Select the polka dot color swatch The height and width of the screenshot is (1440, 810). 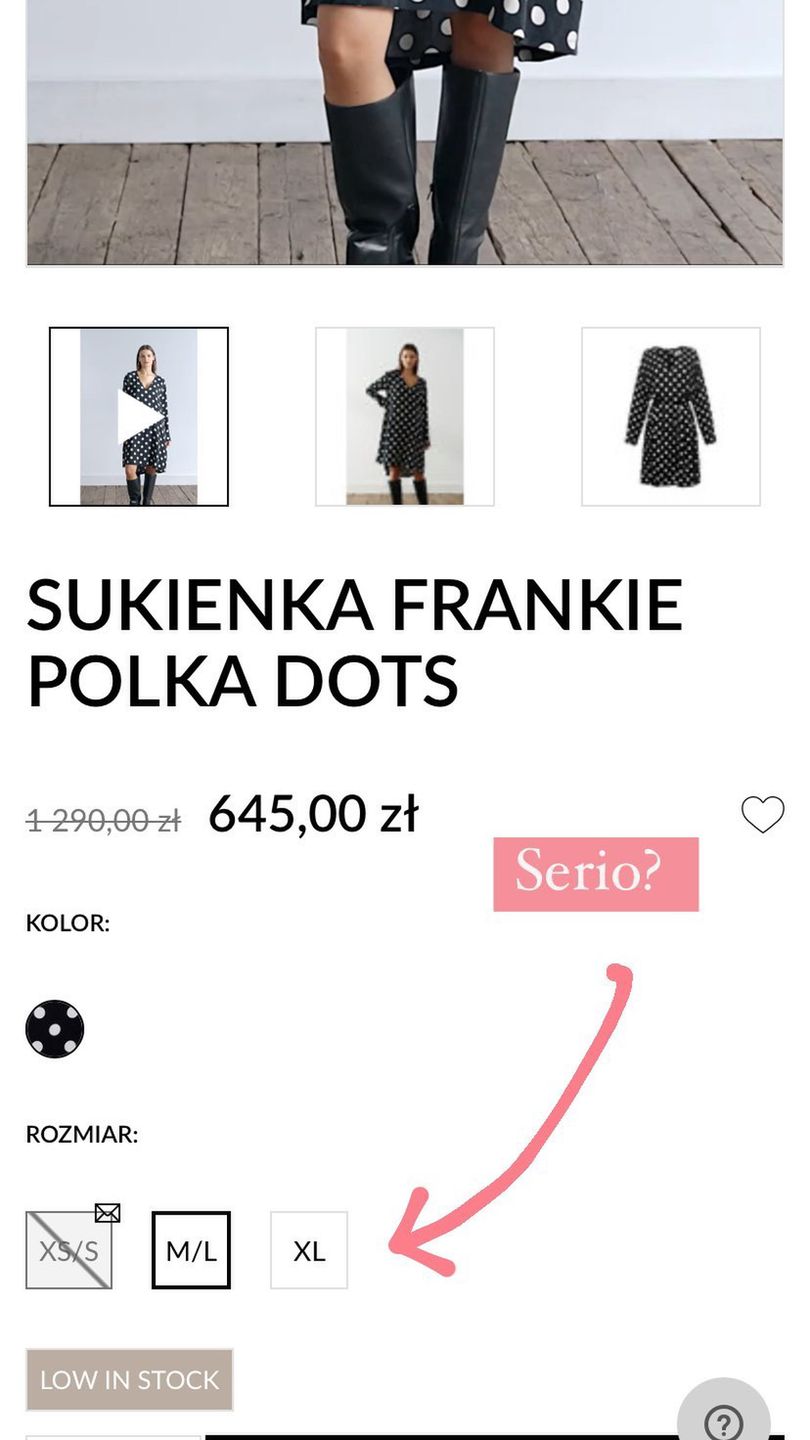coord(55,1029)
